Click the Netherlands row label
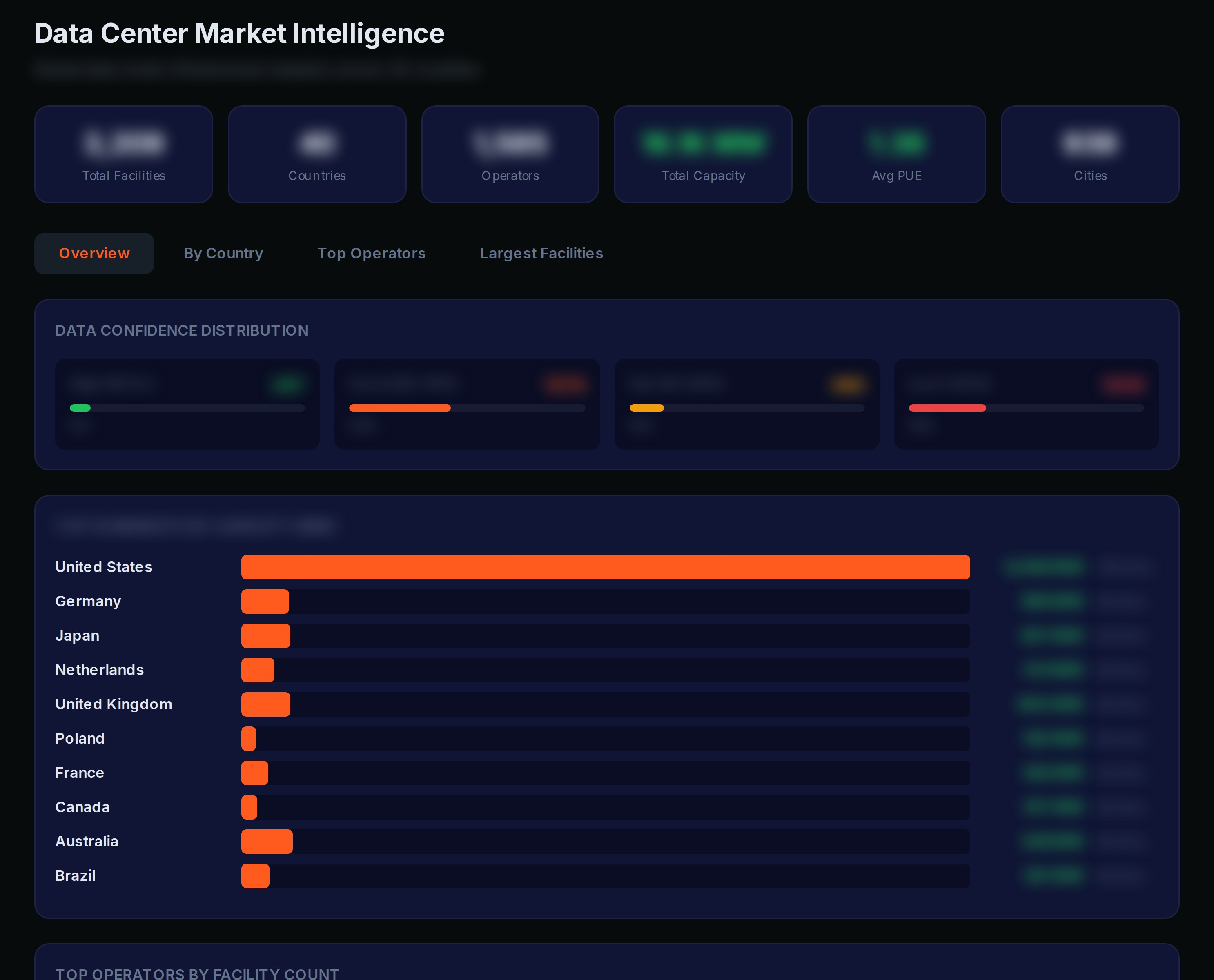Image resolution: width=1214 pixels, height=980 pixels. tap(99, 670)
